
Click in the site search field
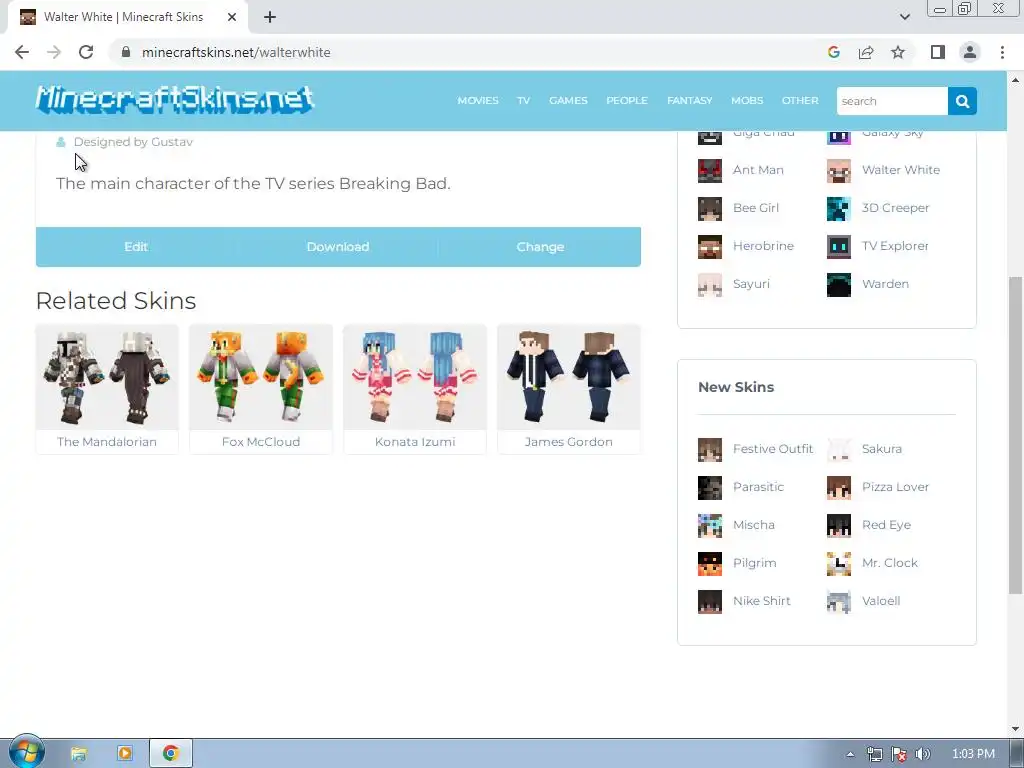coord(892,101)
